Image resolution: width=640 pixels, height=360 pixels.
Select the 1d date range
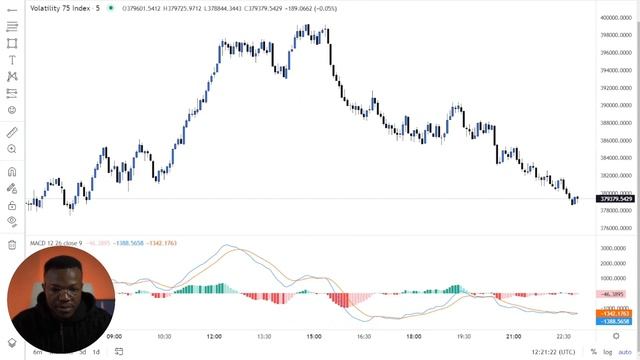[x=96, y=352]
